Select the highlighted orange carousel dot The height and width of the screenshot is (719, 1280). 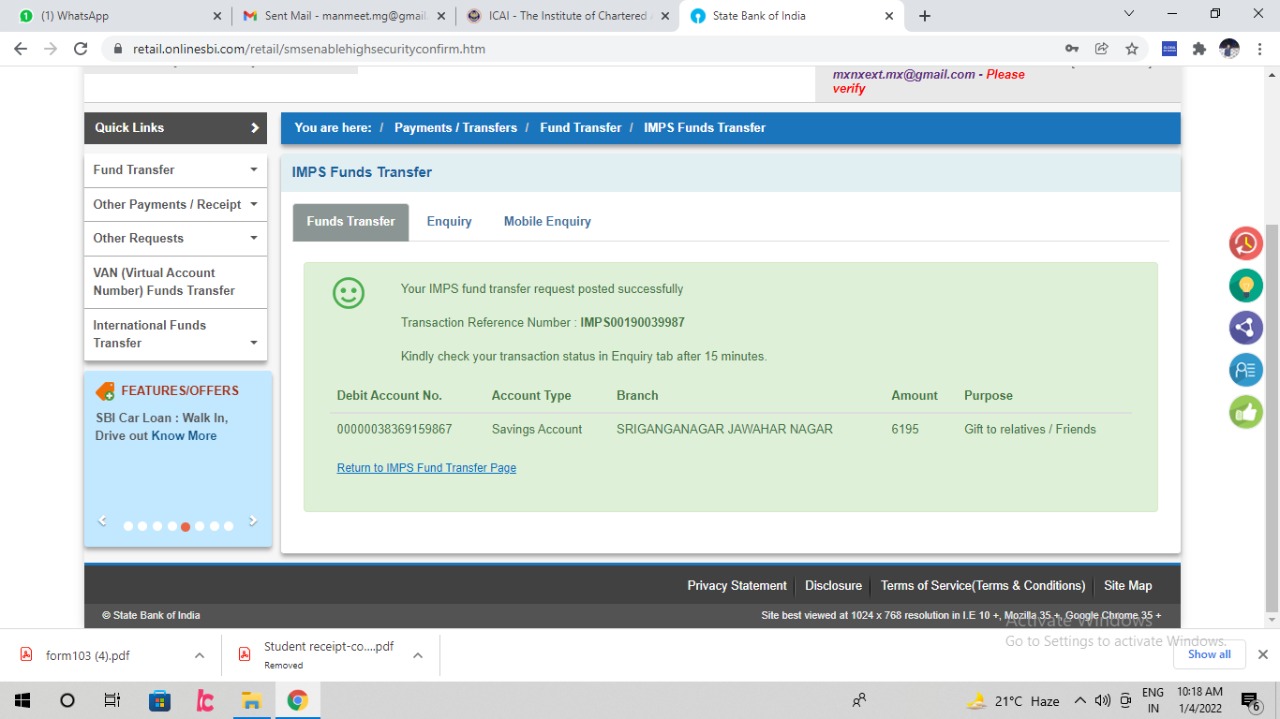click(185, 526)
